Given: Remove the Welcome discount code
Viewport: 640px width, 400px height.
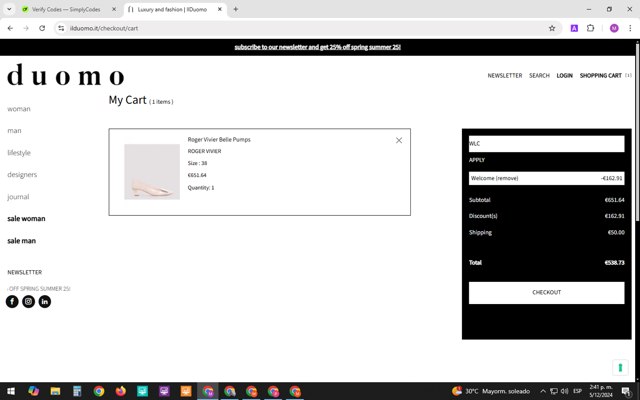Looking at the screenshot, I should point(507,178).
